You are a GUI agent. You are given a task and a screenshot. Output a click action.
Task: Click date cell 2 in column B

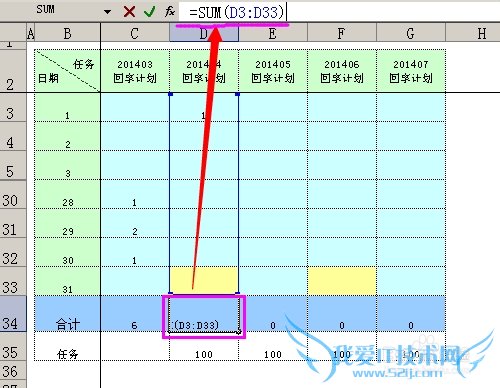[68, 136]
